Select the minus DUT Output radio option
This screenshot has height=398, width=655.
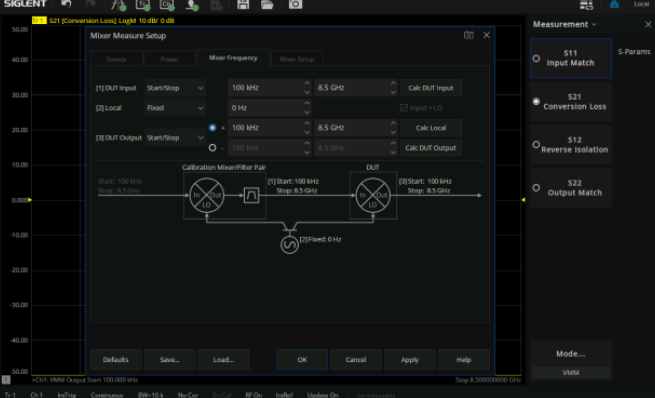click(213, 147)
